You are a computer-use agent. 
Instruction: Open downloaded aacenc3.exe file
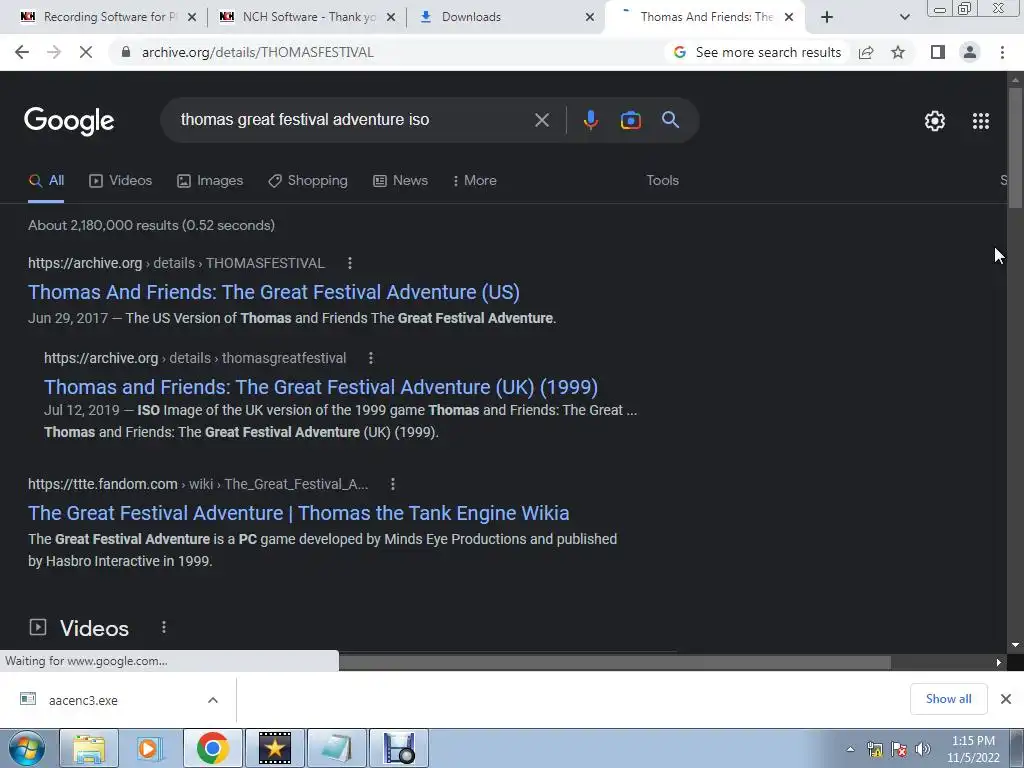(83, 700)
